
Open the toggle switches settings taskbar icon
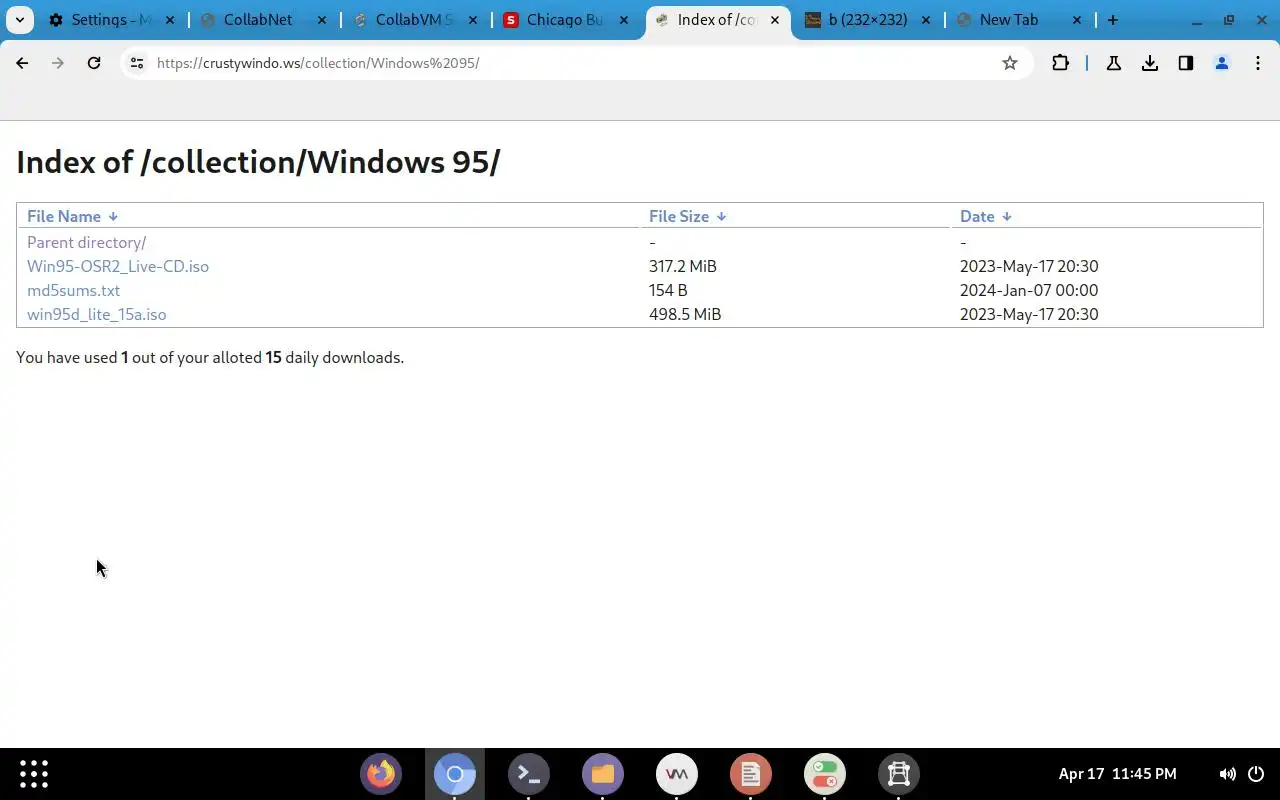[825, 774]
